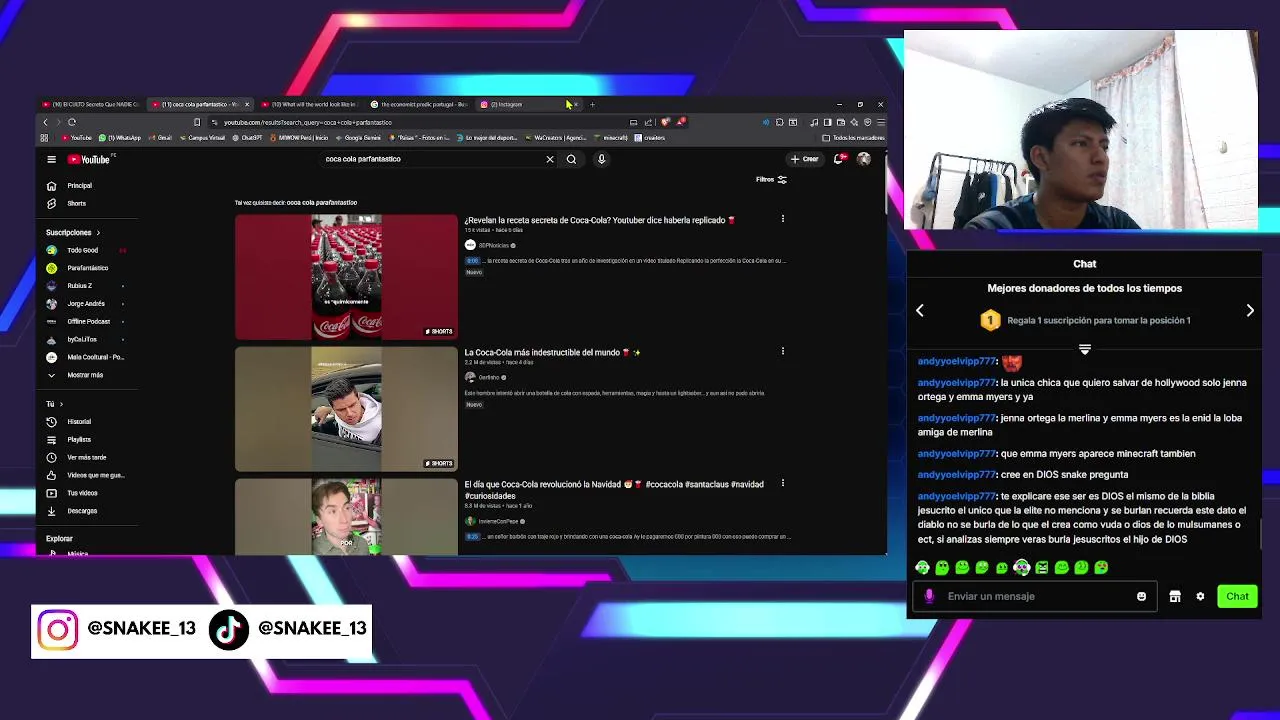The height and width of the screenshot is (720, 1280).
Task: Open more options for 'Coca-Cola revolucionó la Navidad' video
Action: (782, 483)
